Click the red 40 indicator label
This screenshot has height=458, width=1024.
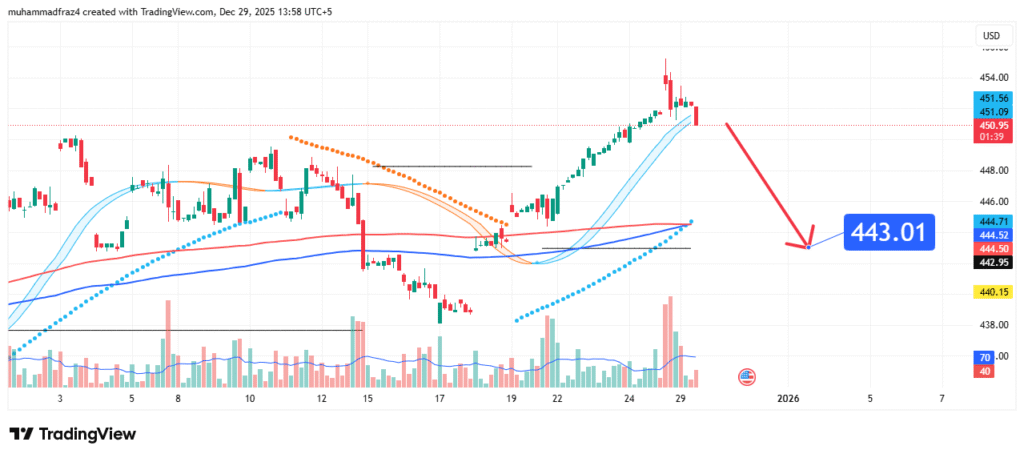984,371
